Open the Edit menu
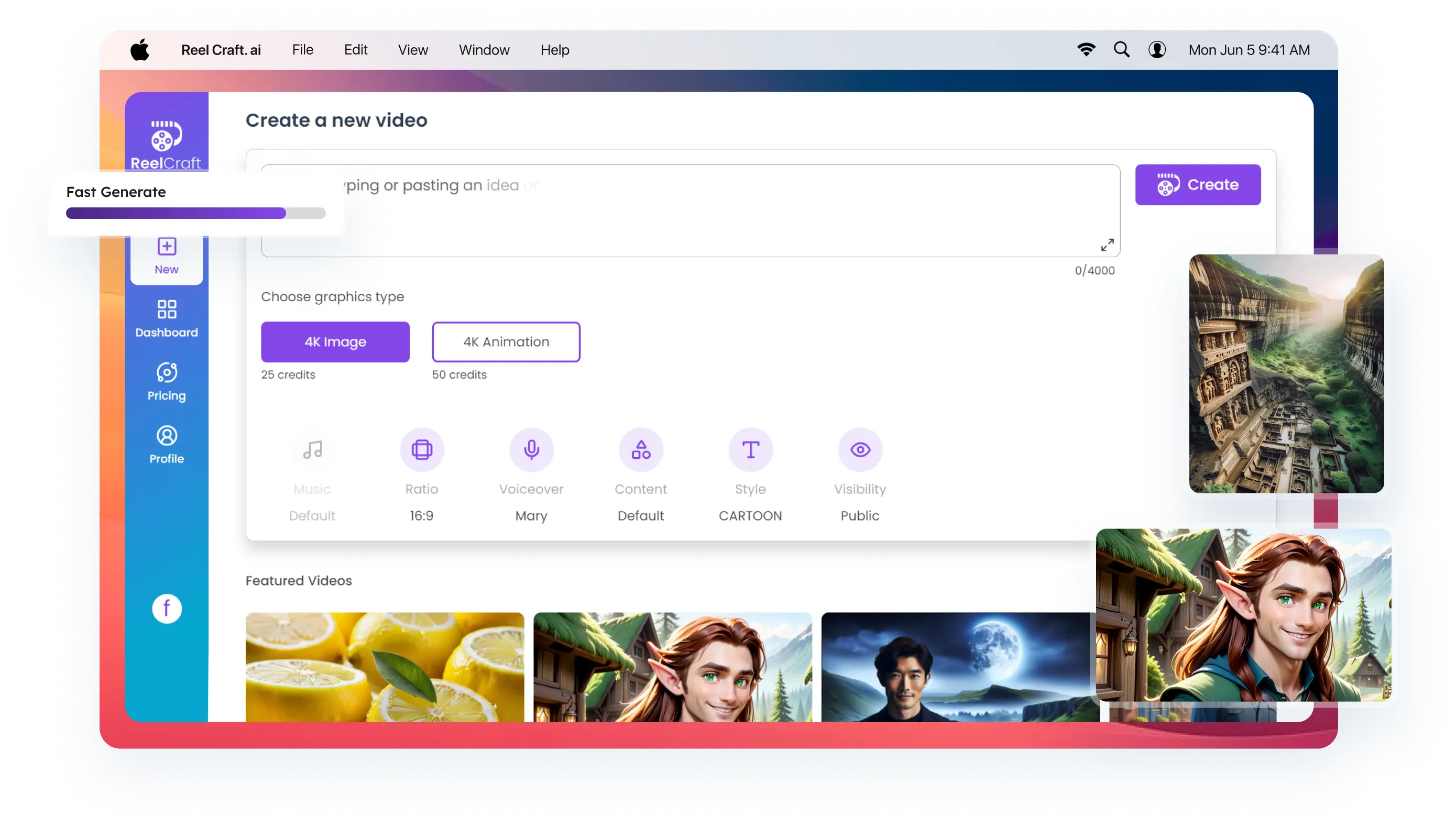This screenshot has height=828, width=1456. tap(355, 50)
